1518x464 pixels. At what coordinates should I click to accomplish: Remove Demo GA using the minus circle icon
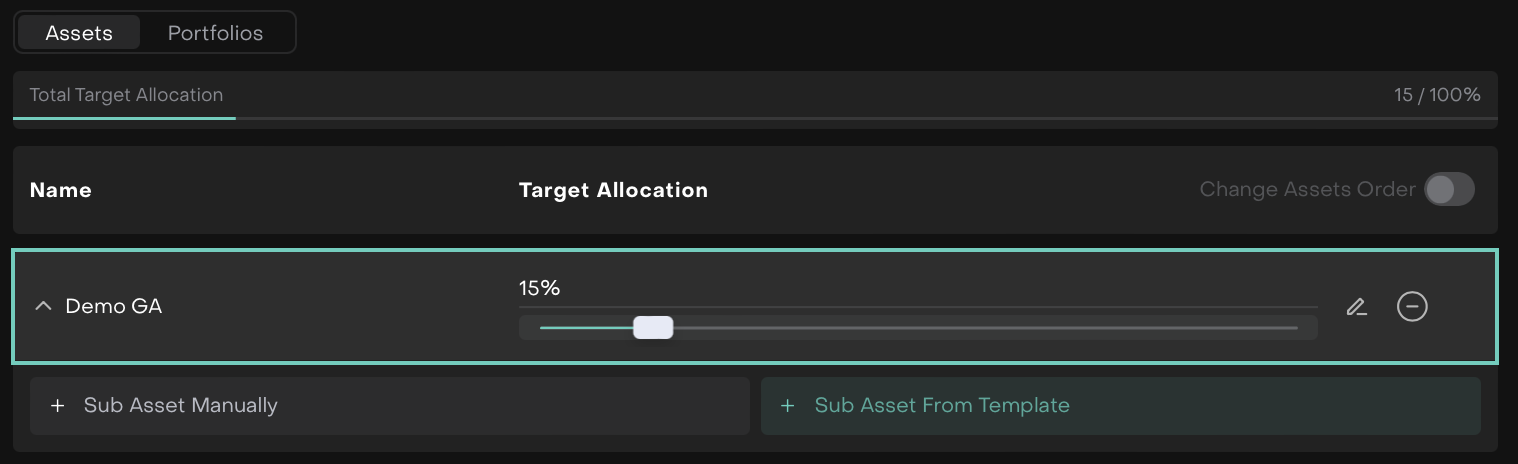point(1412,307)
